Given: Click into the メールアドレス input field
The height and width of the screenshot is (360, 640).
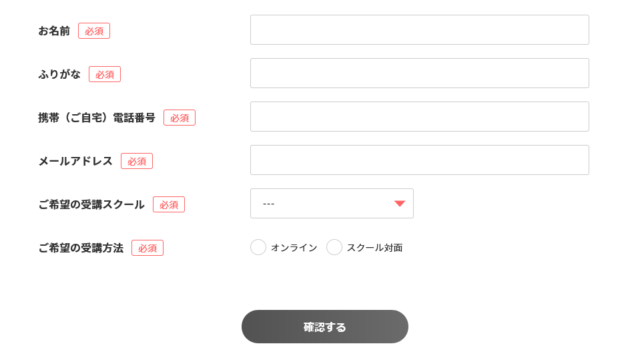Looking at the screenshot, I should tap(419, 160).
